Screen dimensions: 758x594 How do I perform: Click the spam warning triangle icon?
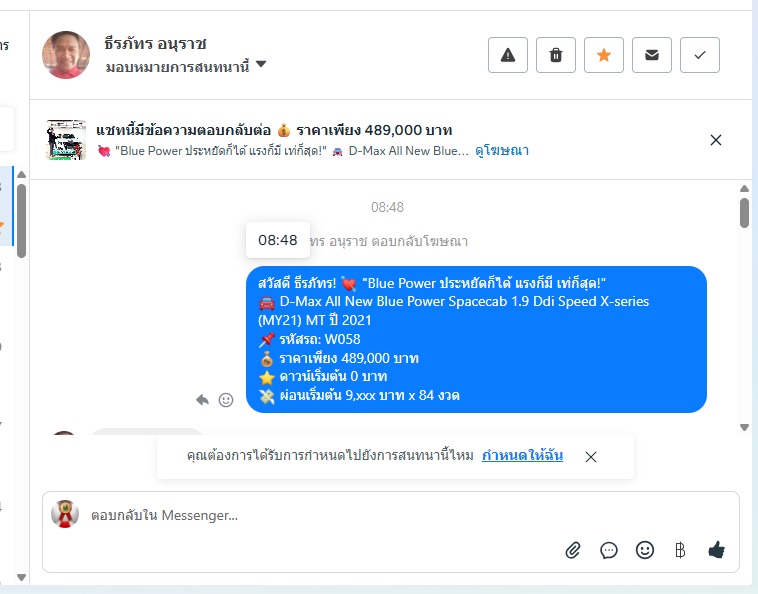(508, 55)
